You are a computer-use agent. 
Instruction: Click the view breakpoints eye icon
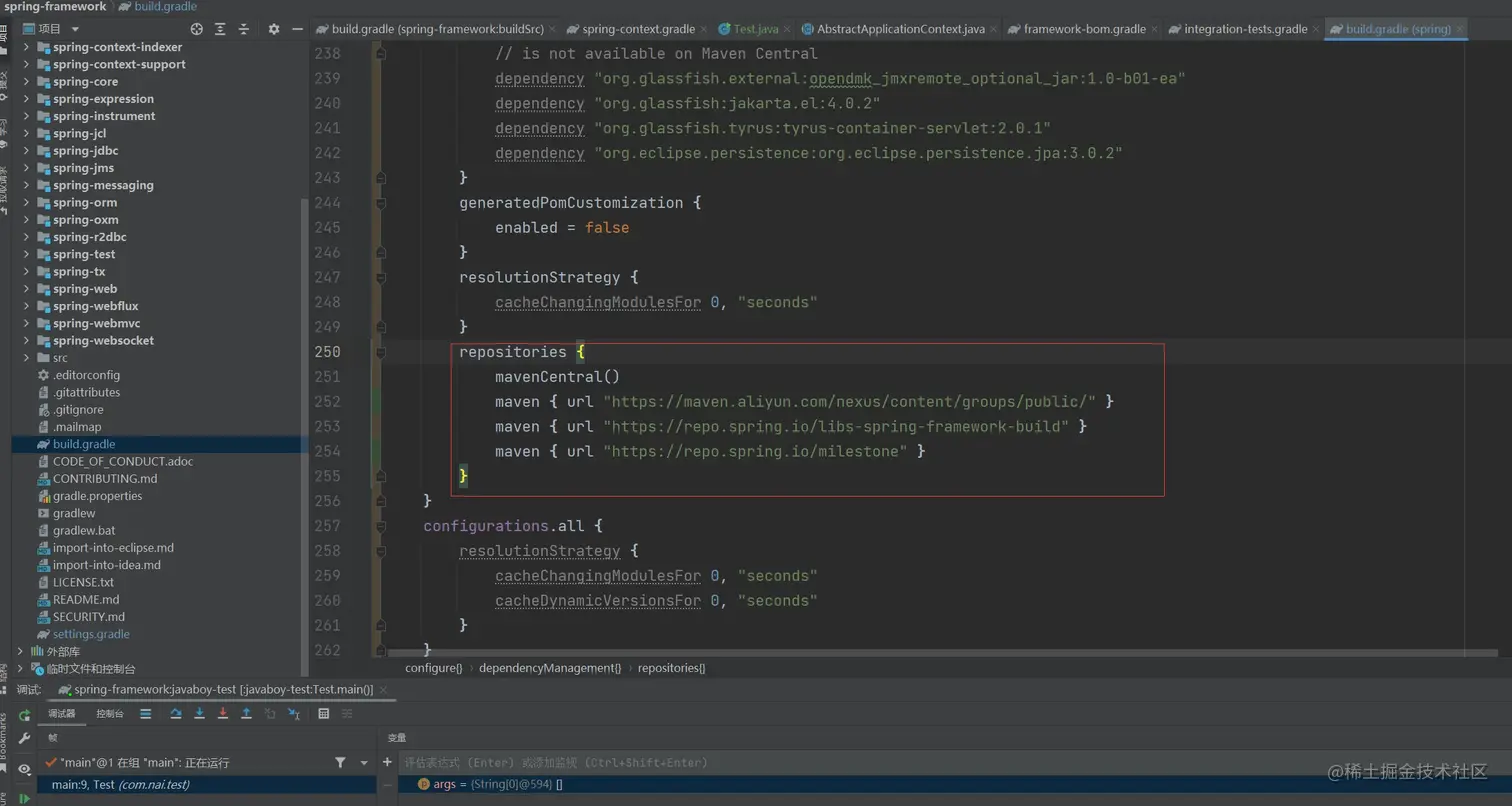24,769
